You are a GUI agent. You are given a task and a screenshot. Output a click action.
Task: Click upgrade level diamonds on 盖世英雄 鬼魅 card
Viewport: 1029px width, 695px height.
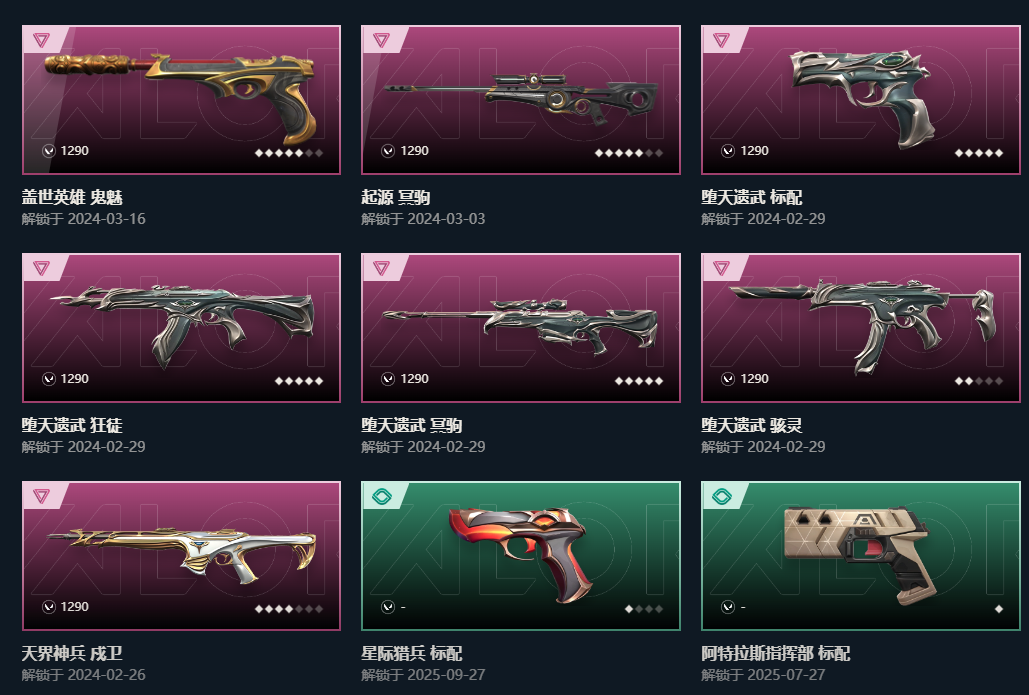289,153
